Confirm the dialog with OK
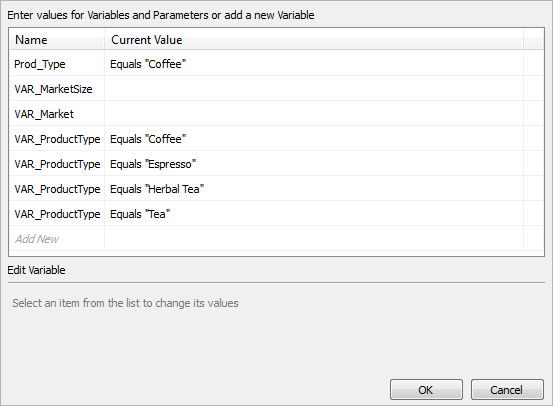This screenshot has height=406, width=553. click(426, 390)
